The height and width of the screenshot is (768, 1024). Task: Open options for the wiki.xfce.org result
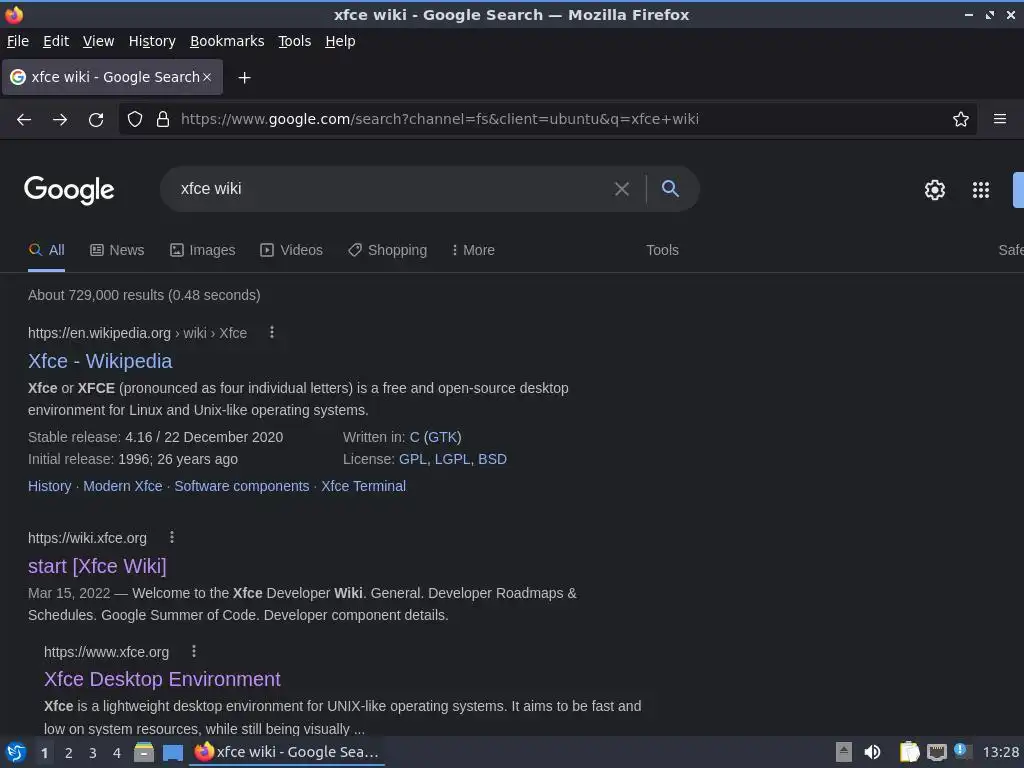click(172, 537)
